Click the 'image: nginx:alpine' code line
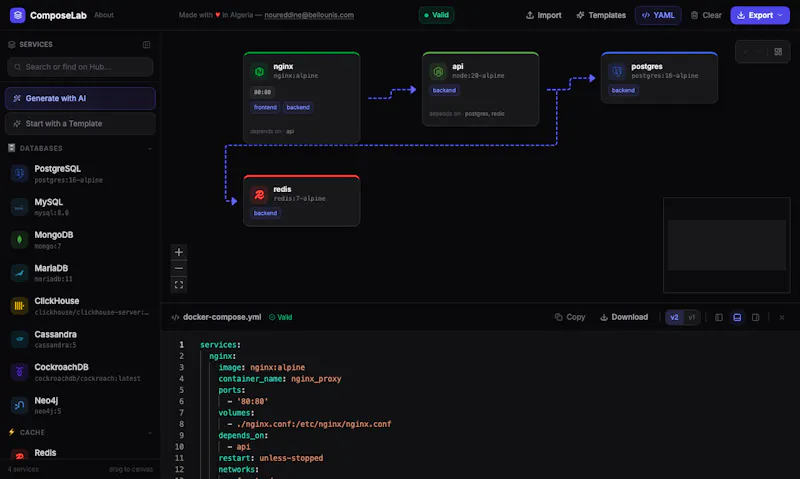The width and height of the screenshot is (800, 479). (262, 367)
